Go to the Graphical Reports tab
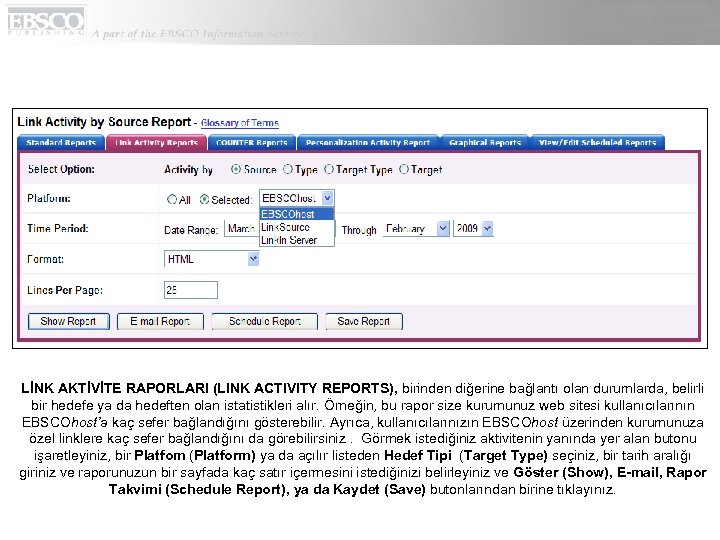 pos(485,143)
